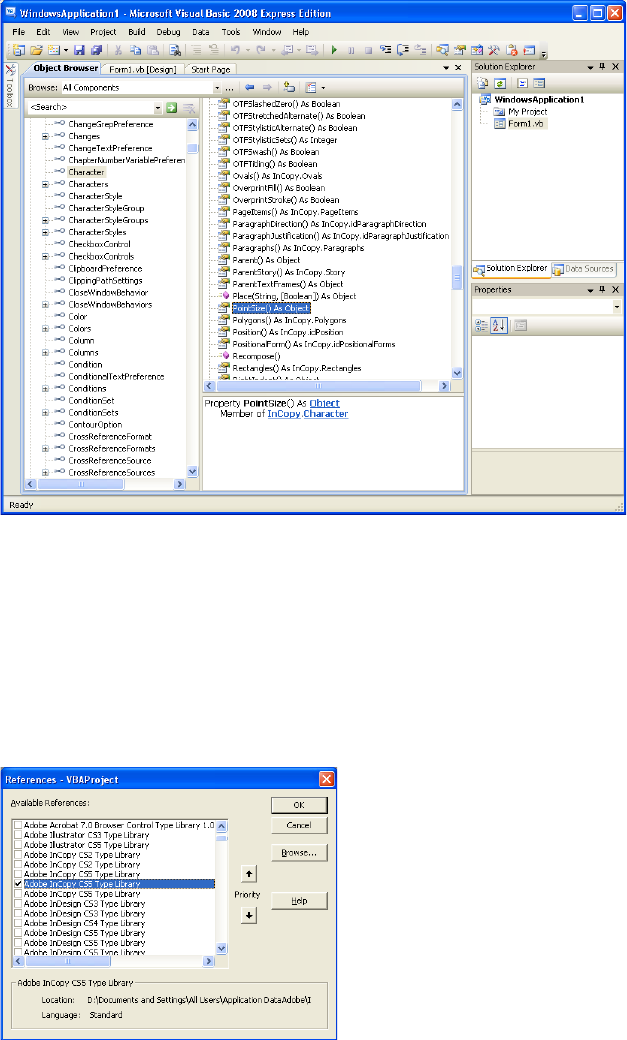The width and height of the screenshot is (627, 1040).
Task: Open the Object Browser Settings dropdown
Action: pos(323,88)
